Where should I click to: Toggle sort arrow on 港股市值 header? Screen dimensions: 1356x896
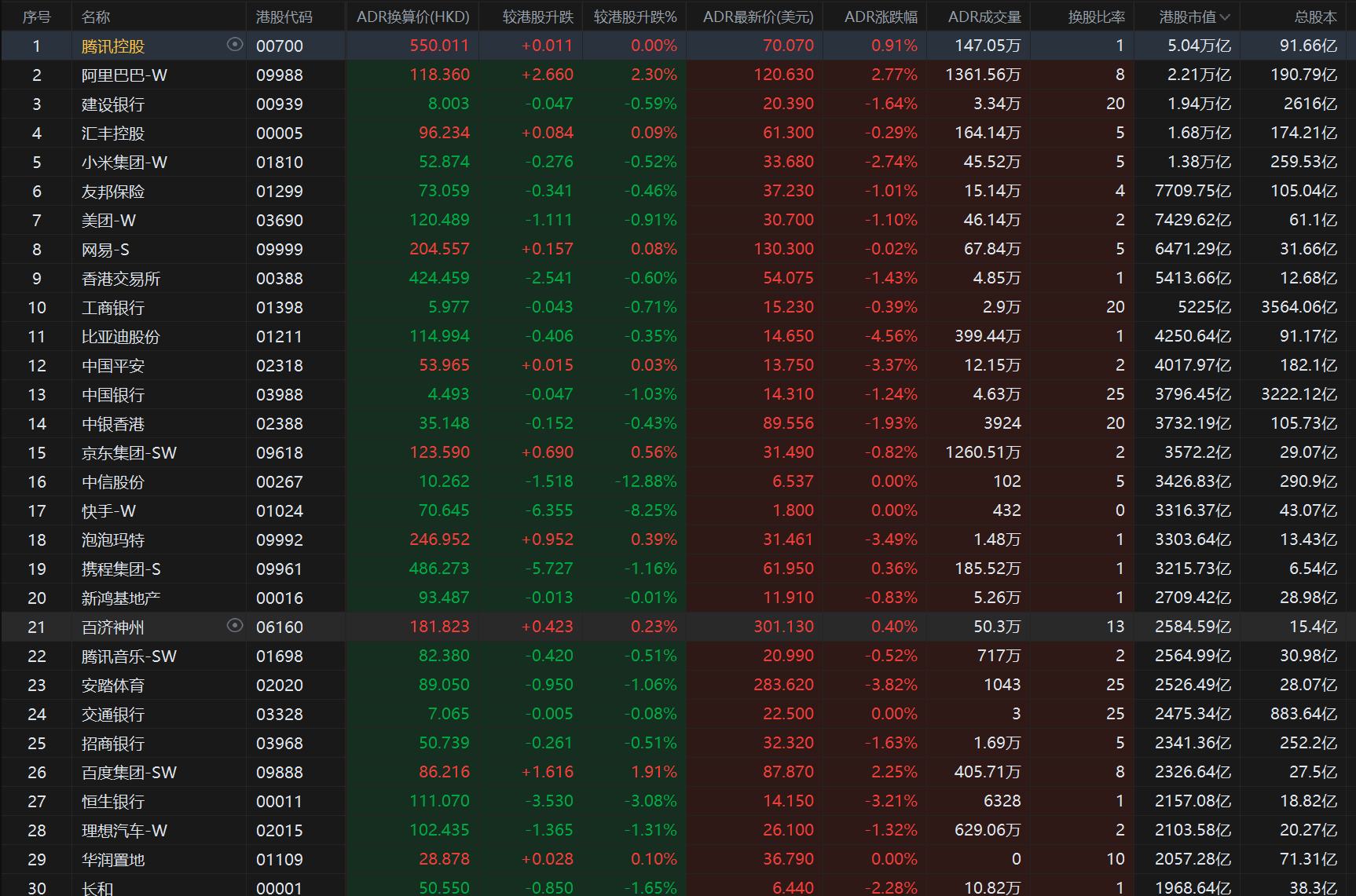pyautogui.click(x=1225, y=16)
